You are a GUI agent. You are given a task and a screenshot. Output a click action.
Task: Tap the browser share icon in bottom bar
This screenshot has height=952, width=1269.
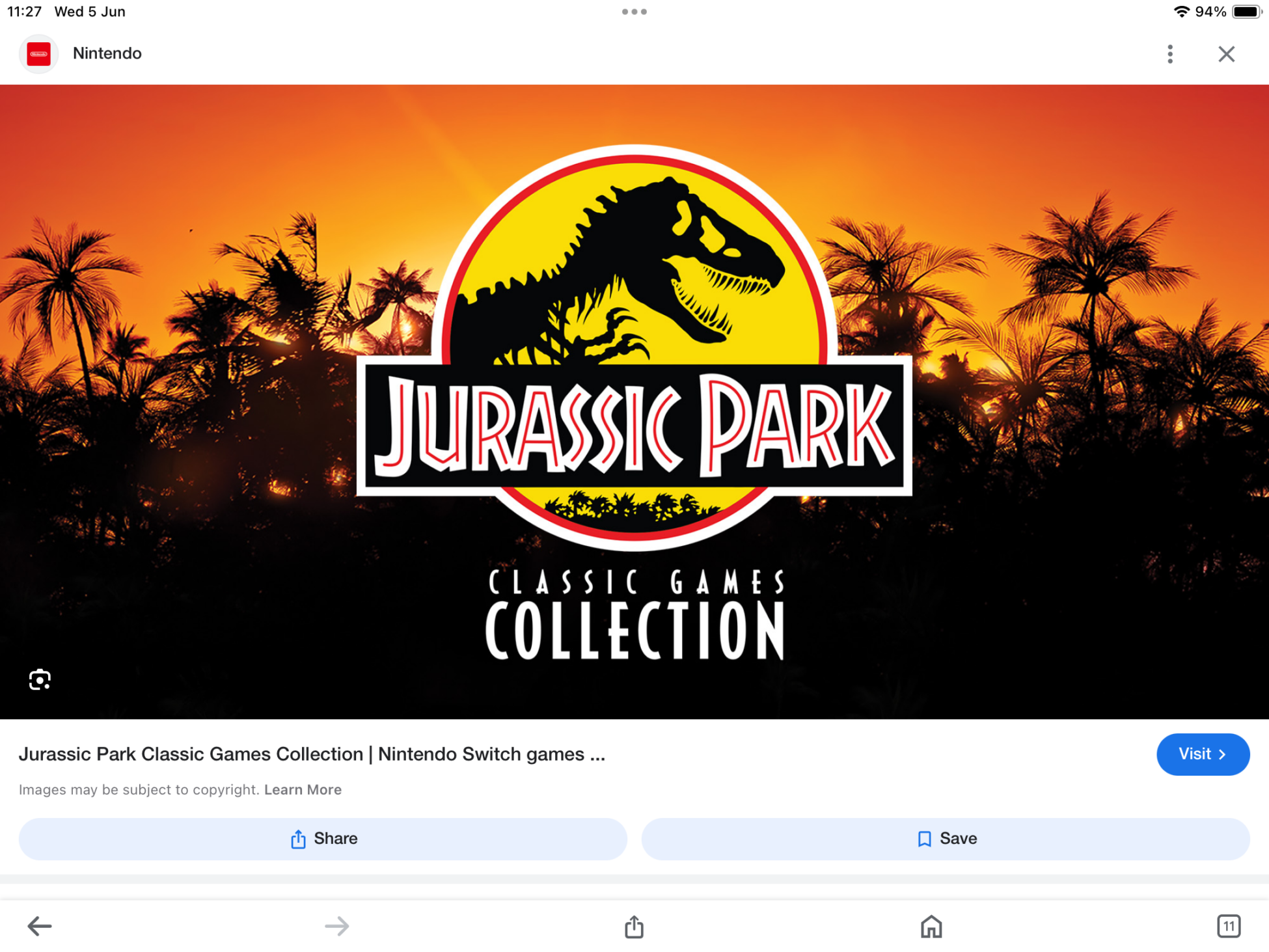click(x=634, y=926)
